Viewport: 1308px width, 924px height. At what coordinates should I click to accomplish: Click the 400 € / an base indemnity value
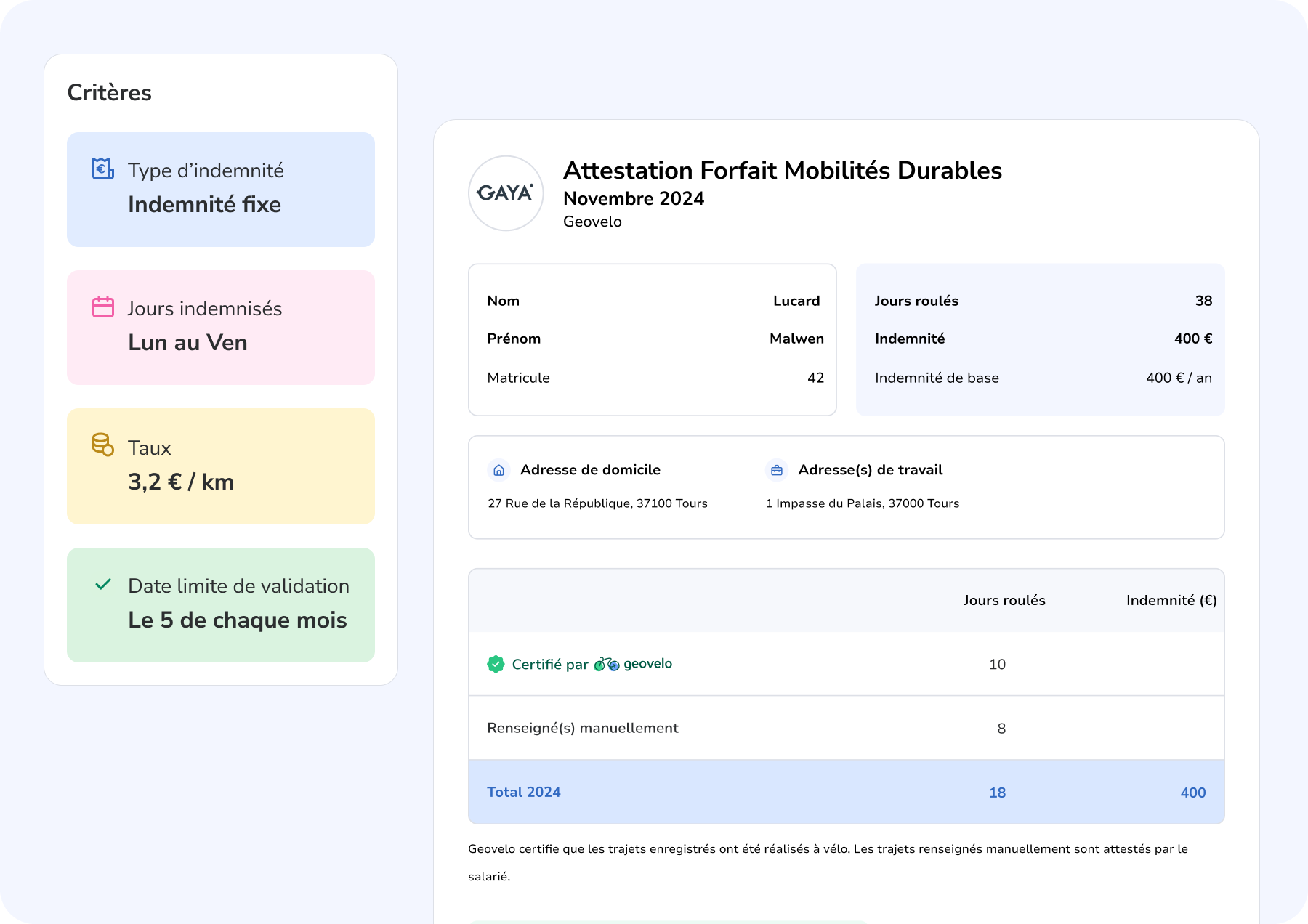(x=1179, y=378)
